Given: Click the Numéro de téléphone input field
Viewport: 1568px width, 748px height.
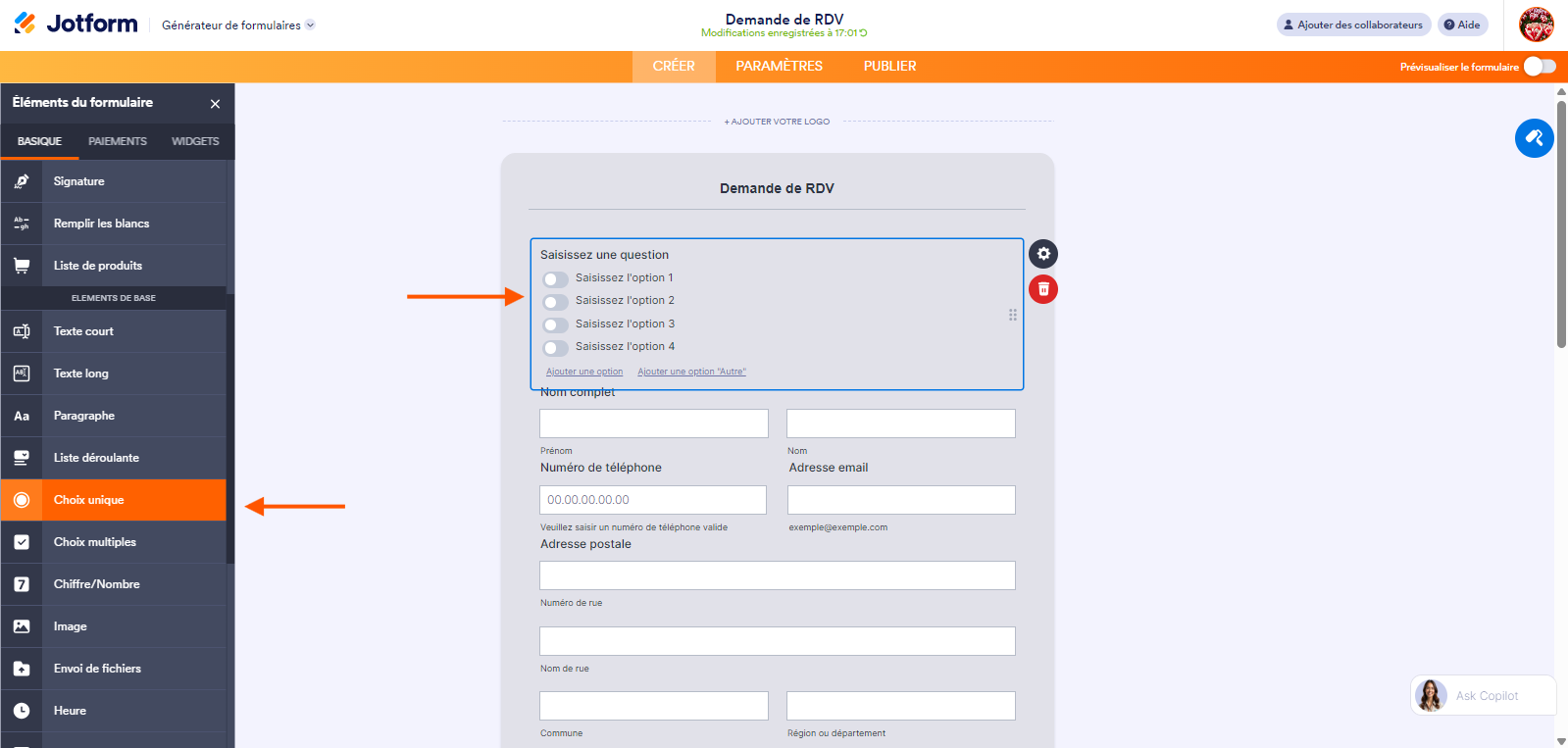Looking at the screenshot, I should tap(653, 500).
